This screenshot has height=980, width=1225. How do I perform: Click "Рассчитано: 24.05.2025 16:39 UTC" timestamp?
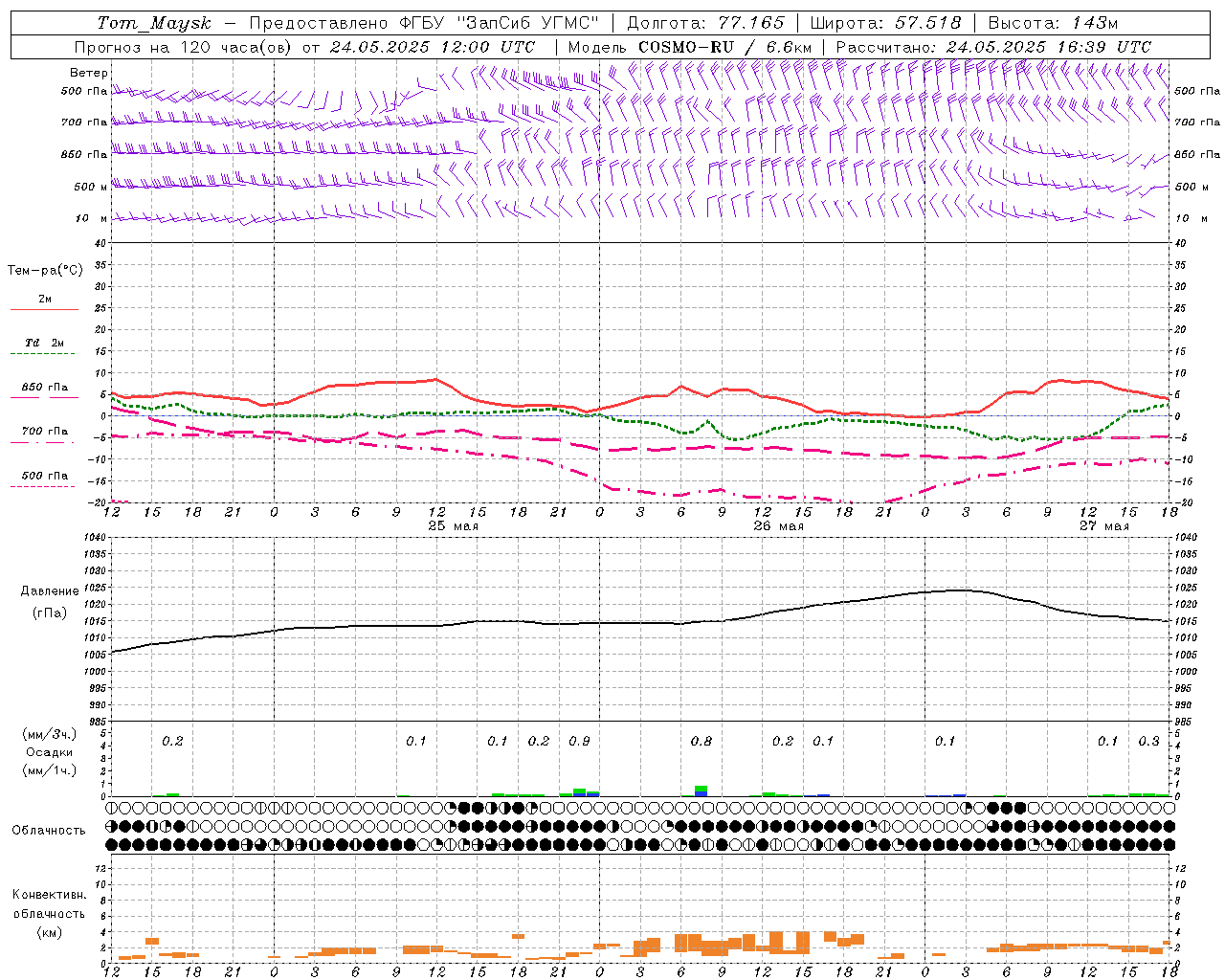click(x=993, y=47)
